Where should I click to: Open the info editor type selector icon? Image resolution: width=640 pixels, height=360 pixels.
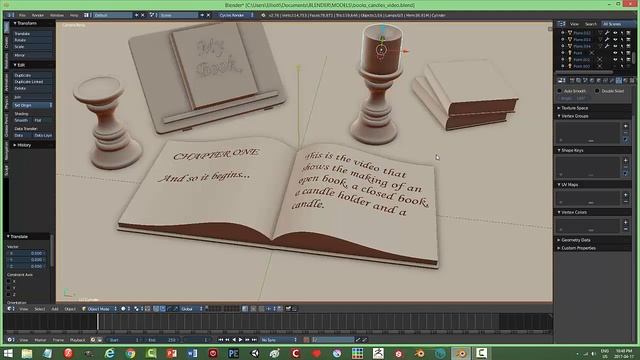[11, 15]
